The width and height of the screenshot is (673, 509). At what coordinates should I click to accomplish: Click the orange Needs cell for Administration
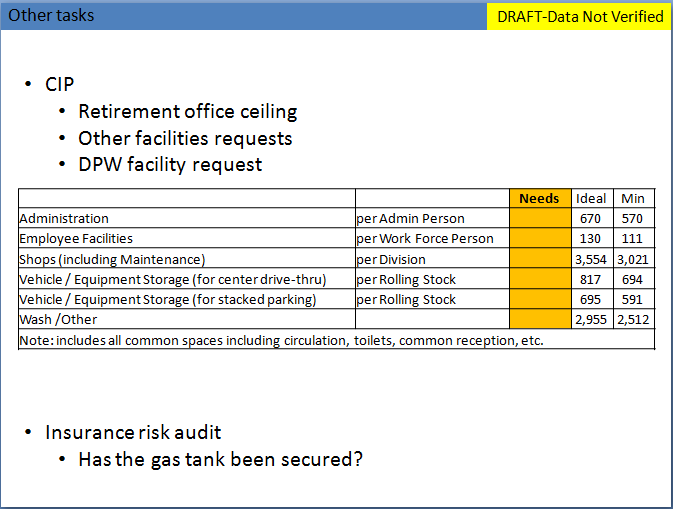[x=540, y=218]
